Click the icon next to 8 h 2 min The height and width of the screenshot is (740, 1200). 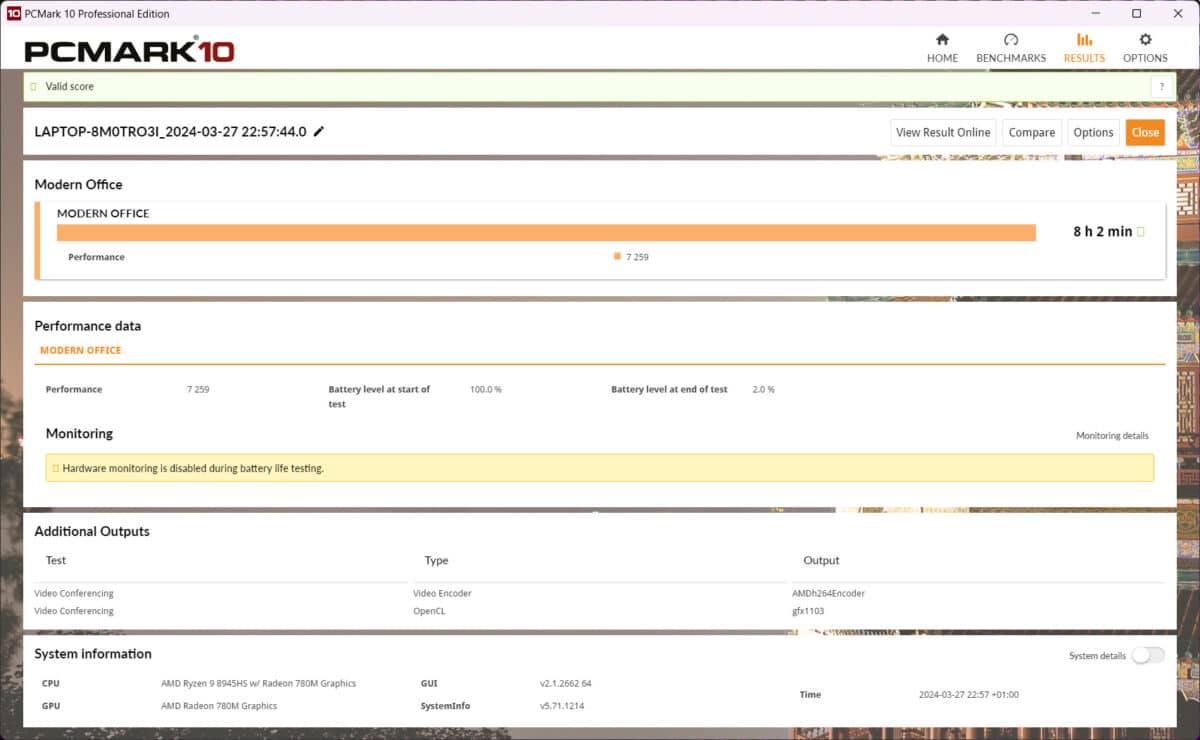coord(1141,232)
